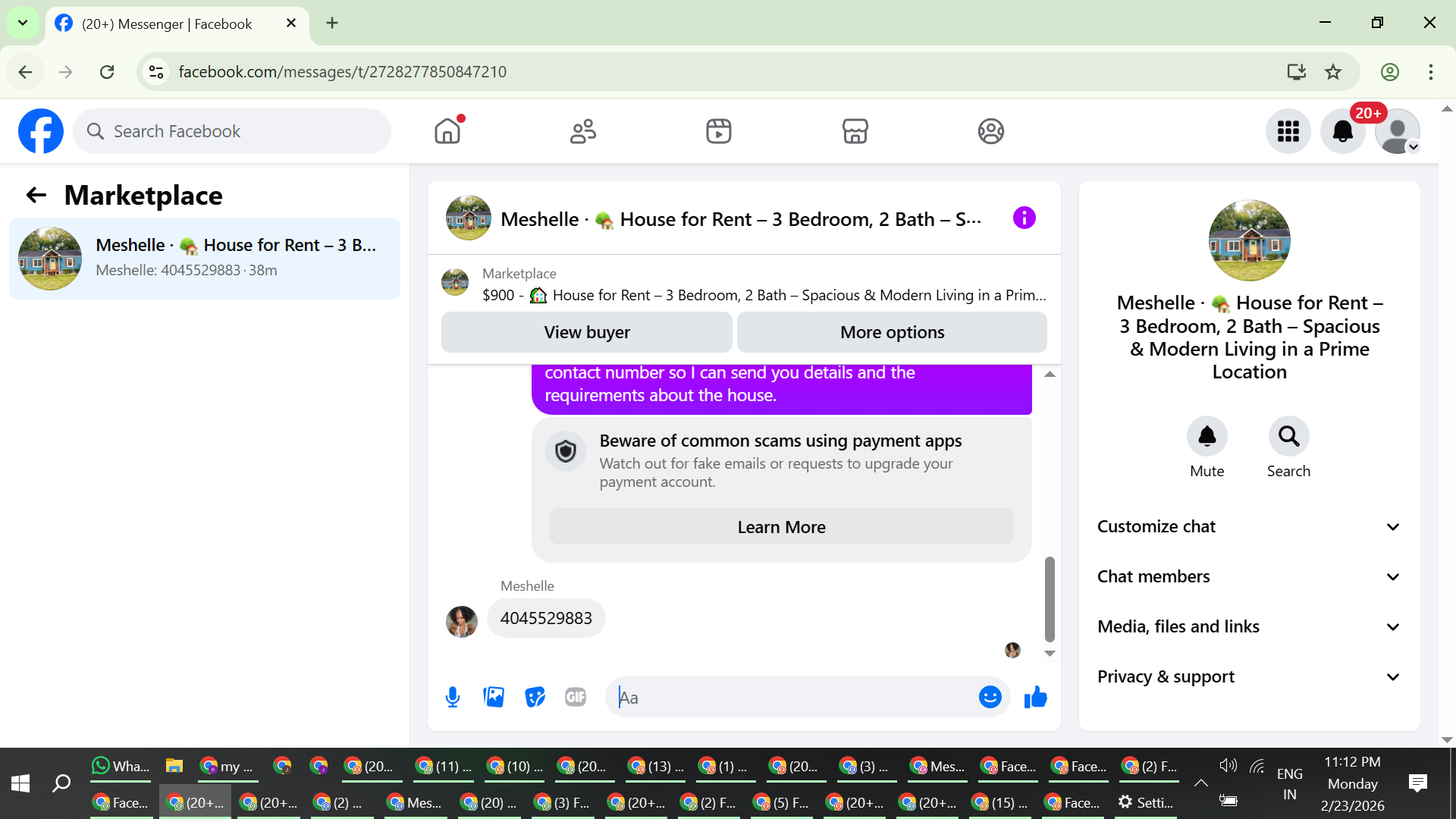Click Learn More about scams
The image size is (1456, 819).
click(x=781, y=527)
